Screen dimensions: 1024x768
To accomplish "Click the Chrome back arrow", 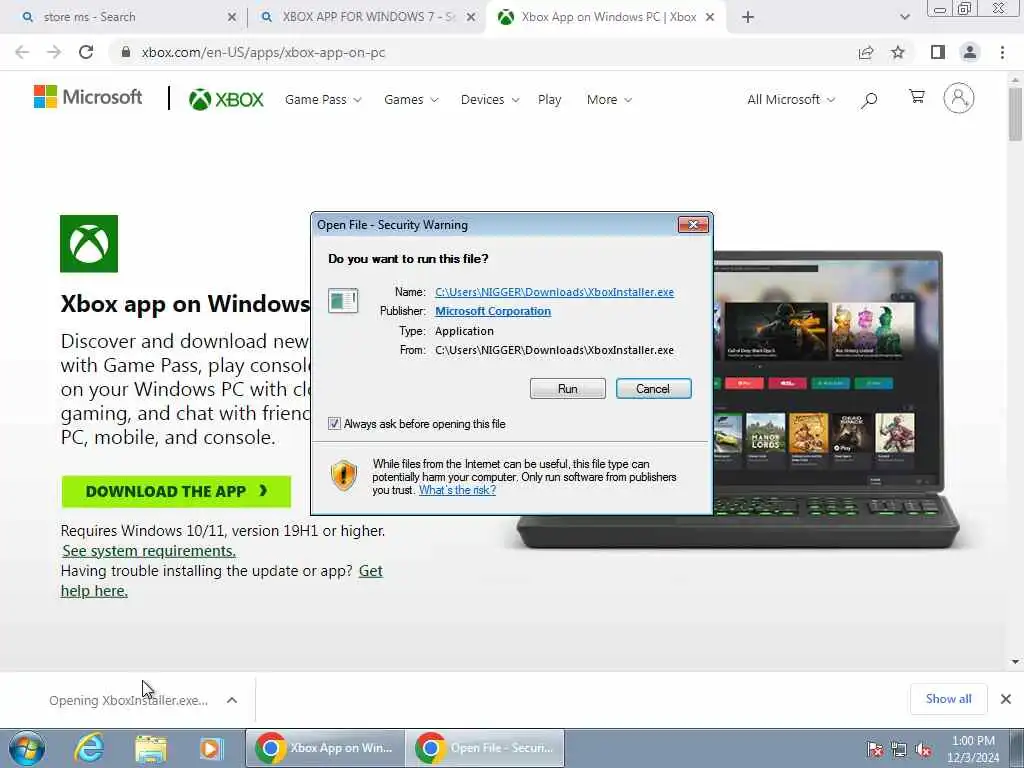I will point(22,52).
